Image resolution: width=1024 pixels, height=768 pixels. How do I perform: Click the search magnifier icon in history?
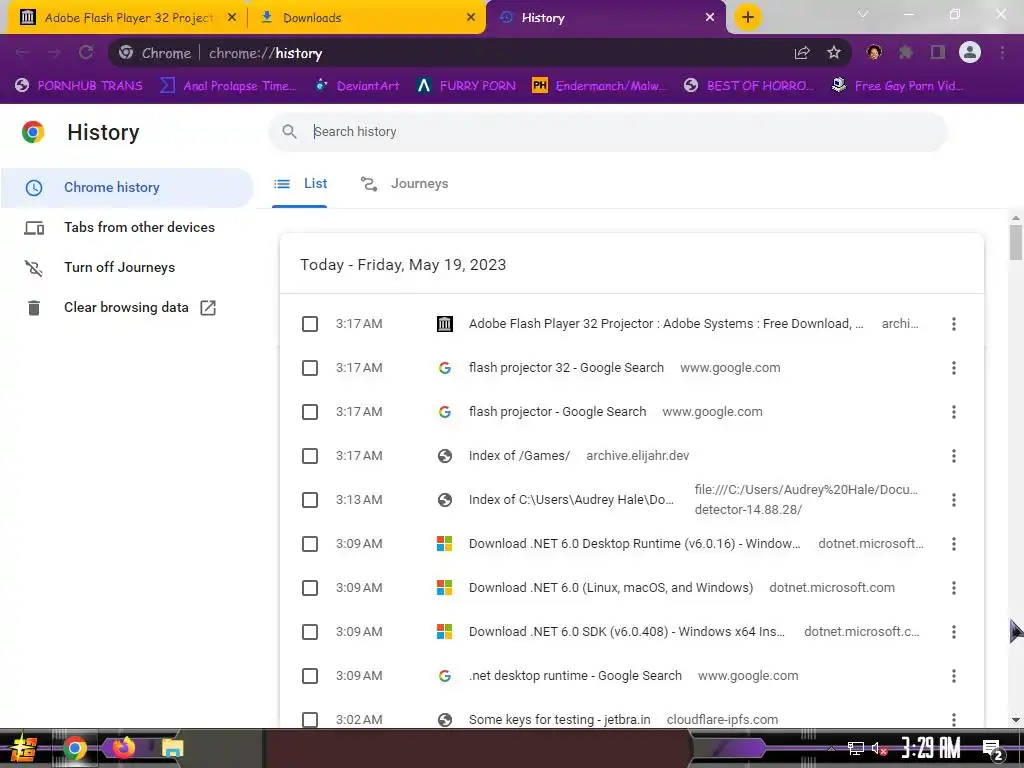click(x=289, y=131)
